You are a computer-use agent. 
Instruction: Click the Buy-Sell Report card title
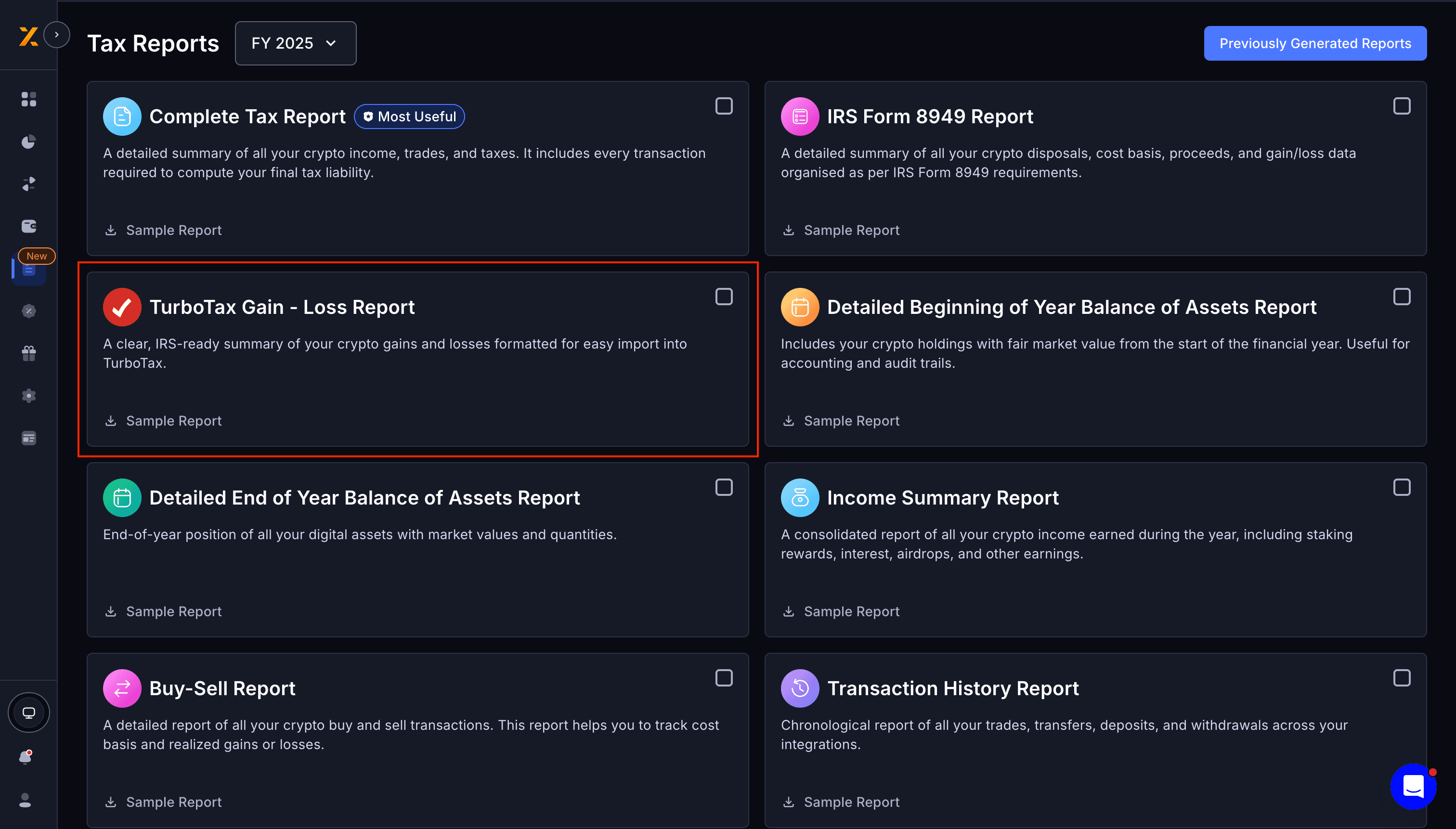(222, 688)
